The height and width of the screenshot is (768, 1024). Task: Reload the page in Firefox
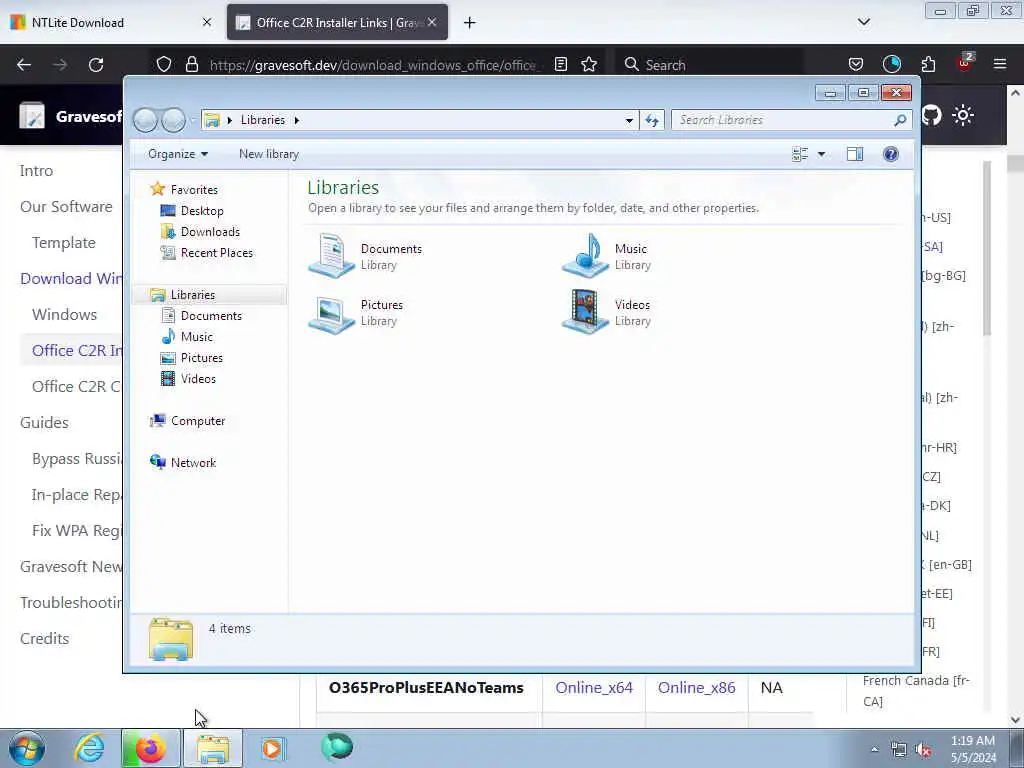96,65
